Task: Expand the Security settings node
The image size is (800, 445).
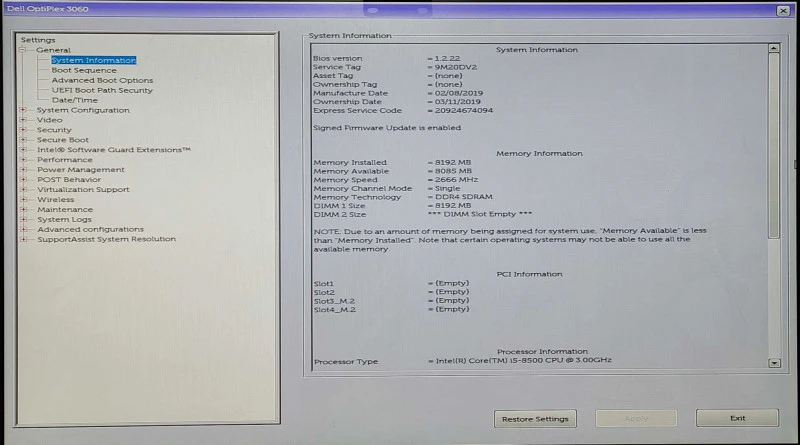Action: coord(22,130)
